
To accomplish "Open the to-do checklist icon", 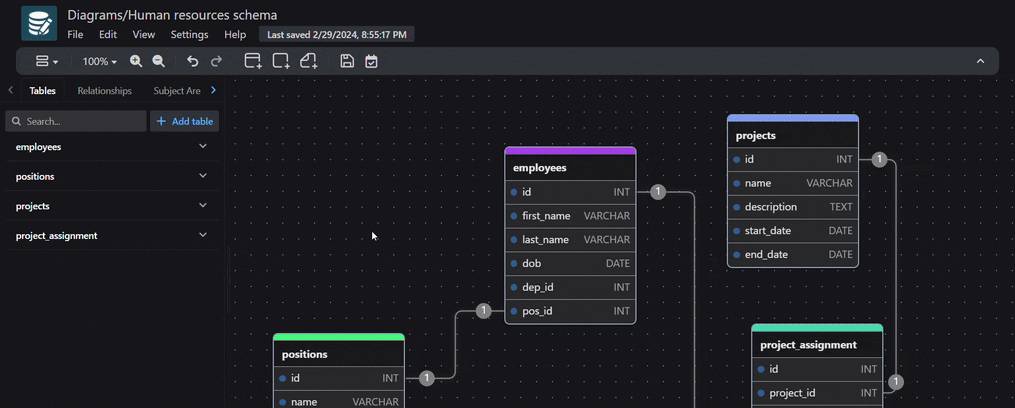I will pos(371,61).
